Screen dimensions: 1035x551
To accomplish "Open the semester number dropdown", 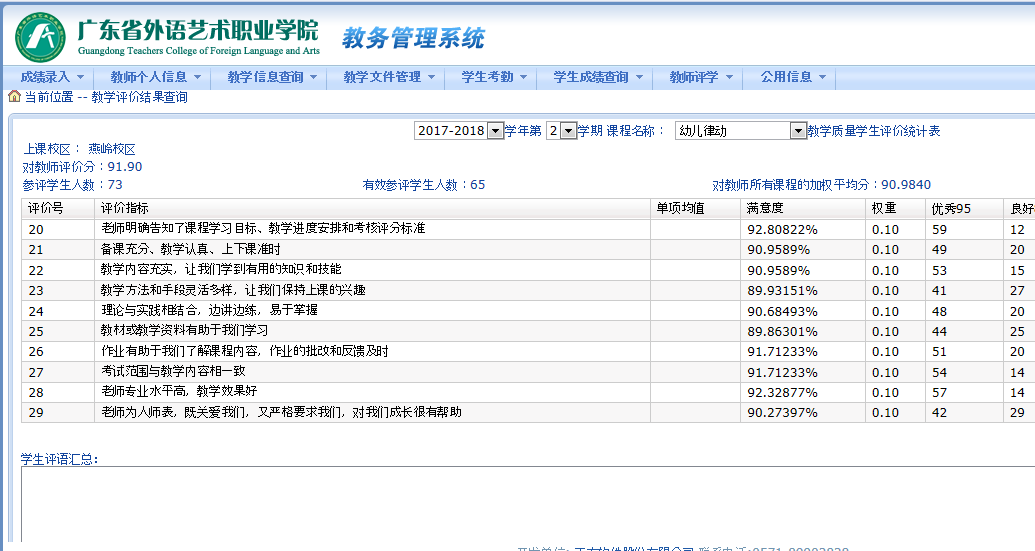I will point(568,131).
